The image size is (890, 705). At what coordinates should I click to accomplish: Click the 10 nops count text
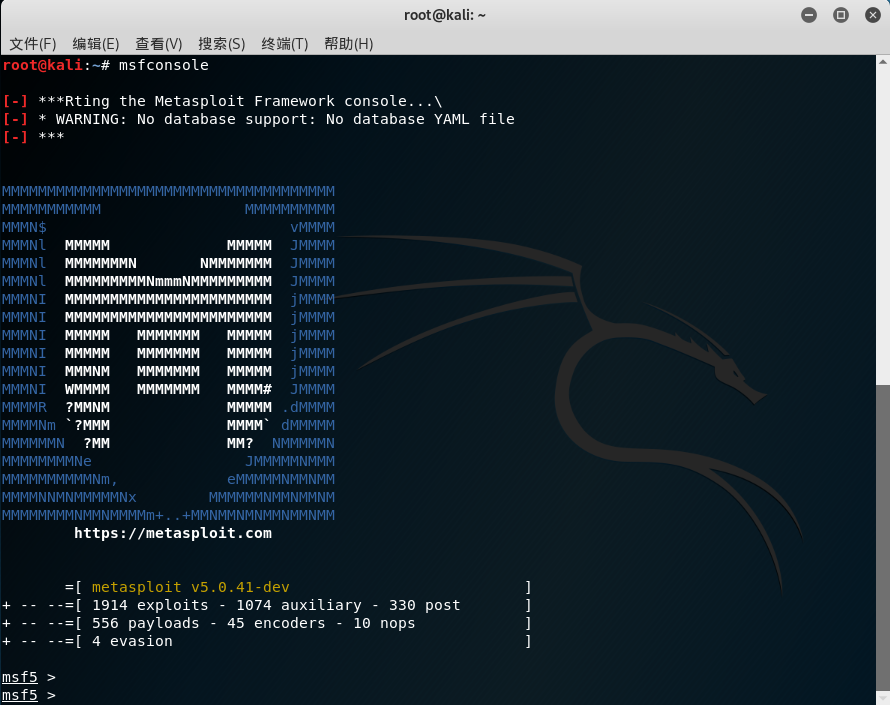coord(384,623)
